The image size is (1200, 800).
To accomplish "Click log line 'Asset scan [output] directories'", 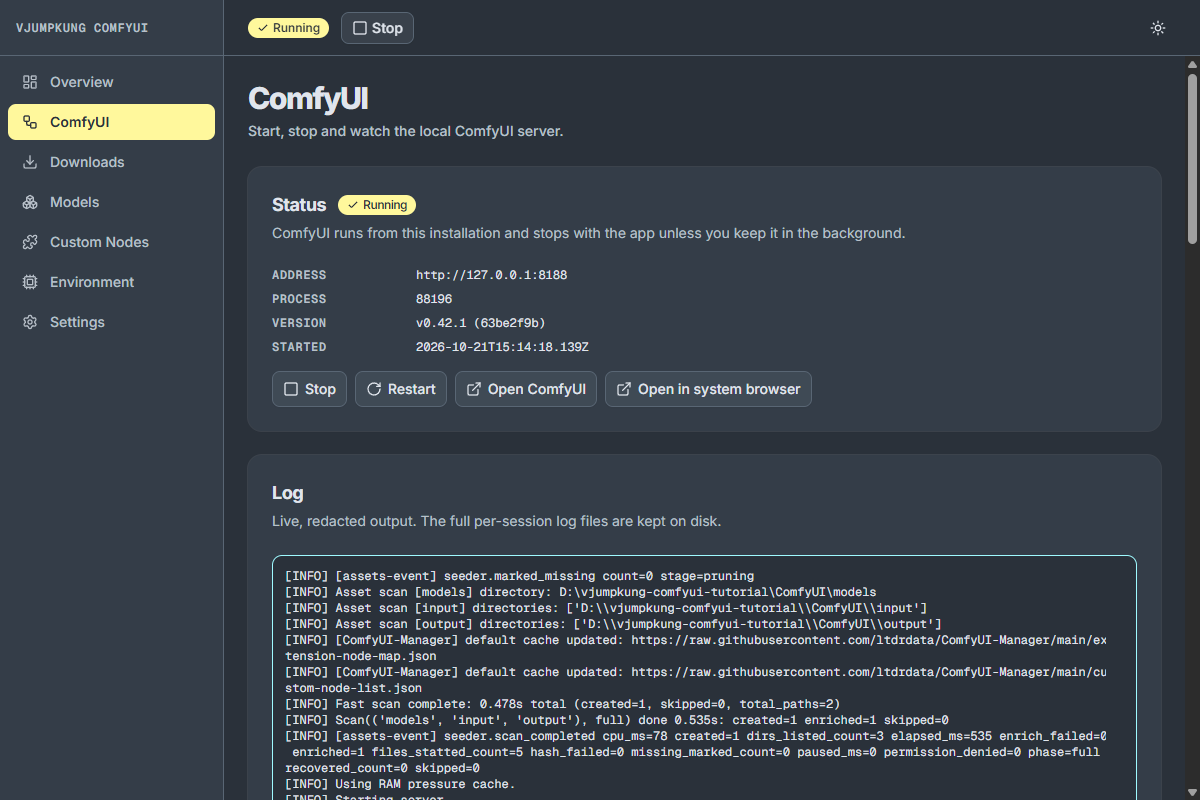I will click(613, 624).
